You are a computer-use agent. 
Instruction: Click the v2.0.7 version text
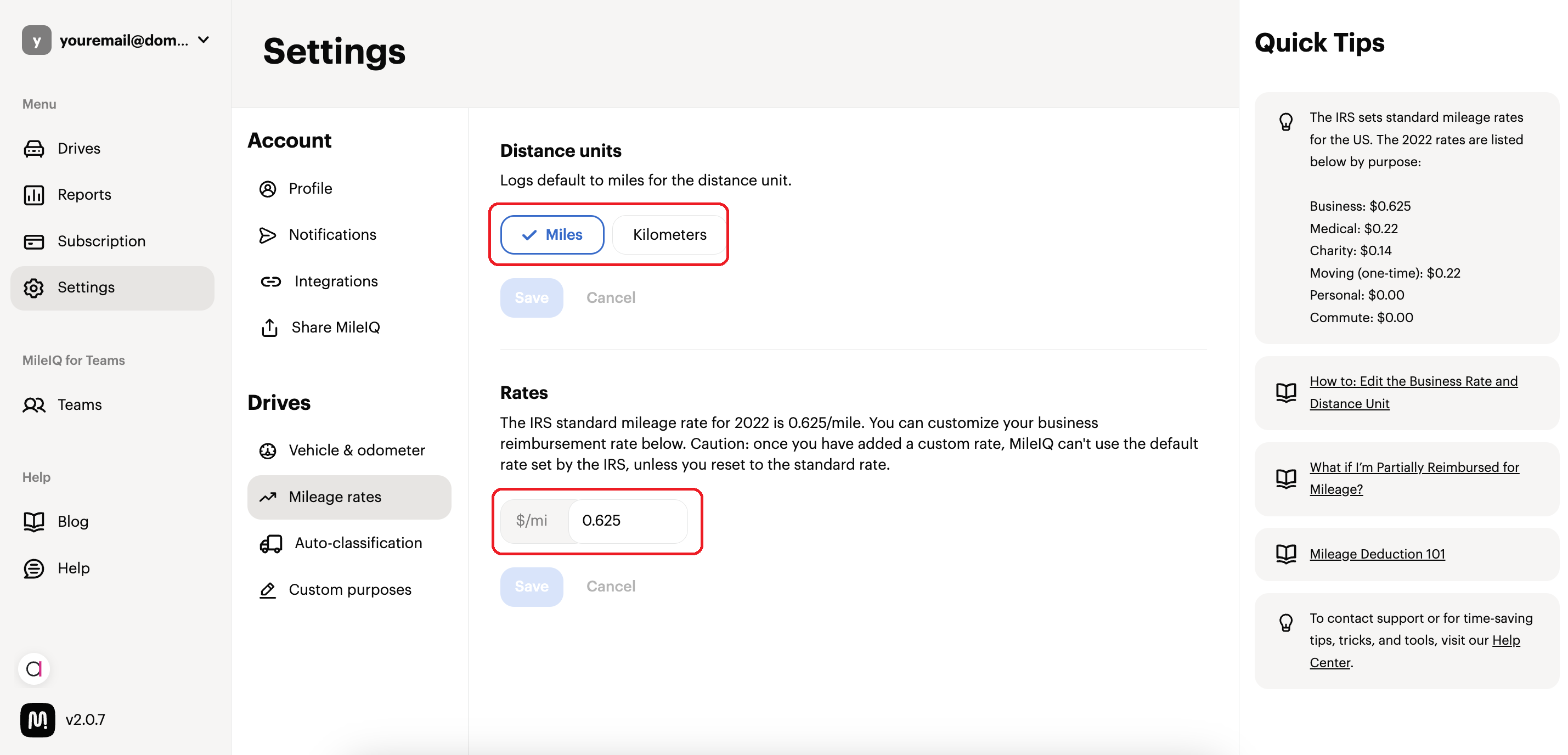pos(85,720)
